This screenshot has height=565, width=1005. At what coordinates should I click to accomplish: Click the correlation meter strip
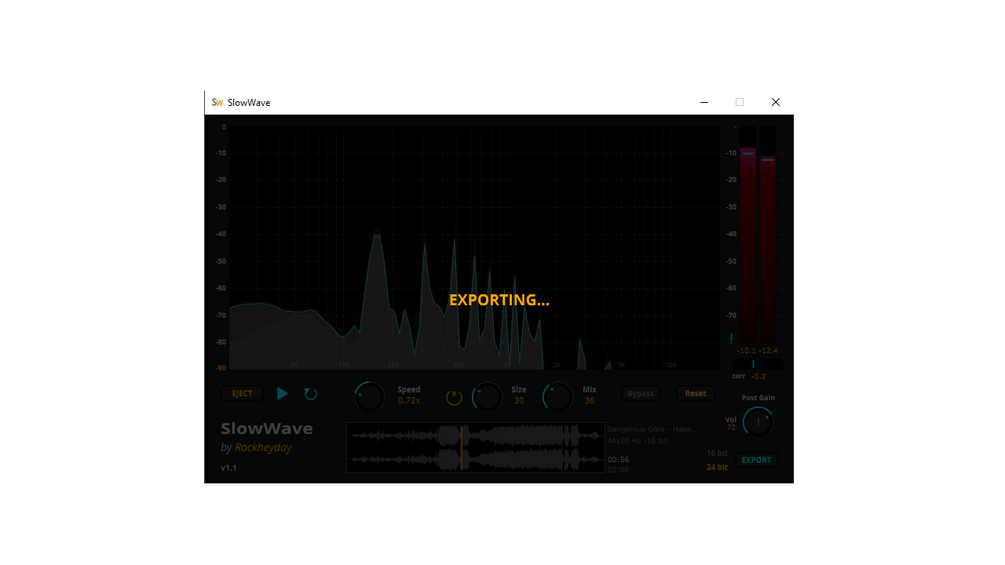coord(758,364)
